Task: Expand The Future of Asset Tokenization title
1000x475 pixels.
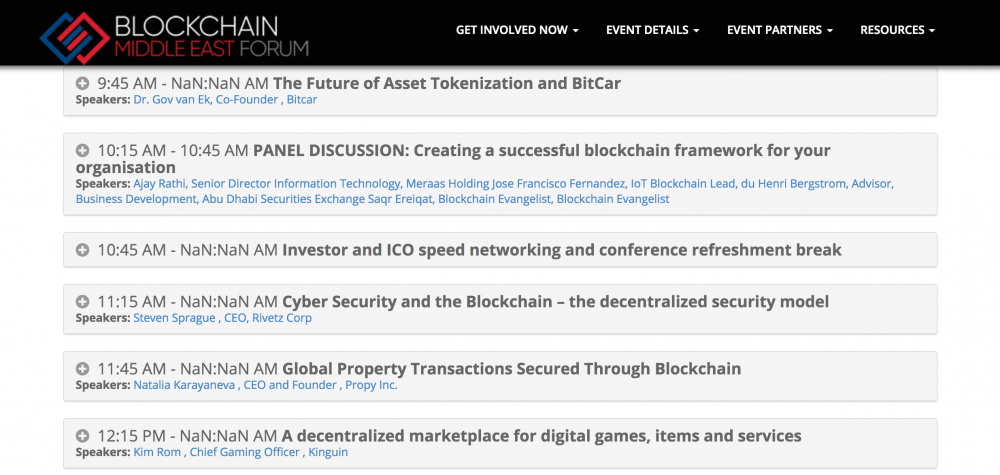Action: (x=447, y=83)
